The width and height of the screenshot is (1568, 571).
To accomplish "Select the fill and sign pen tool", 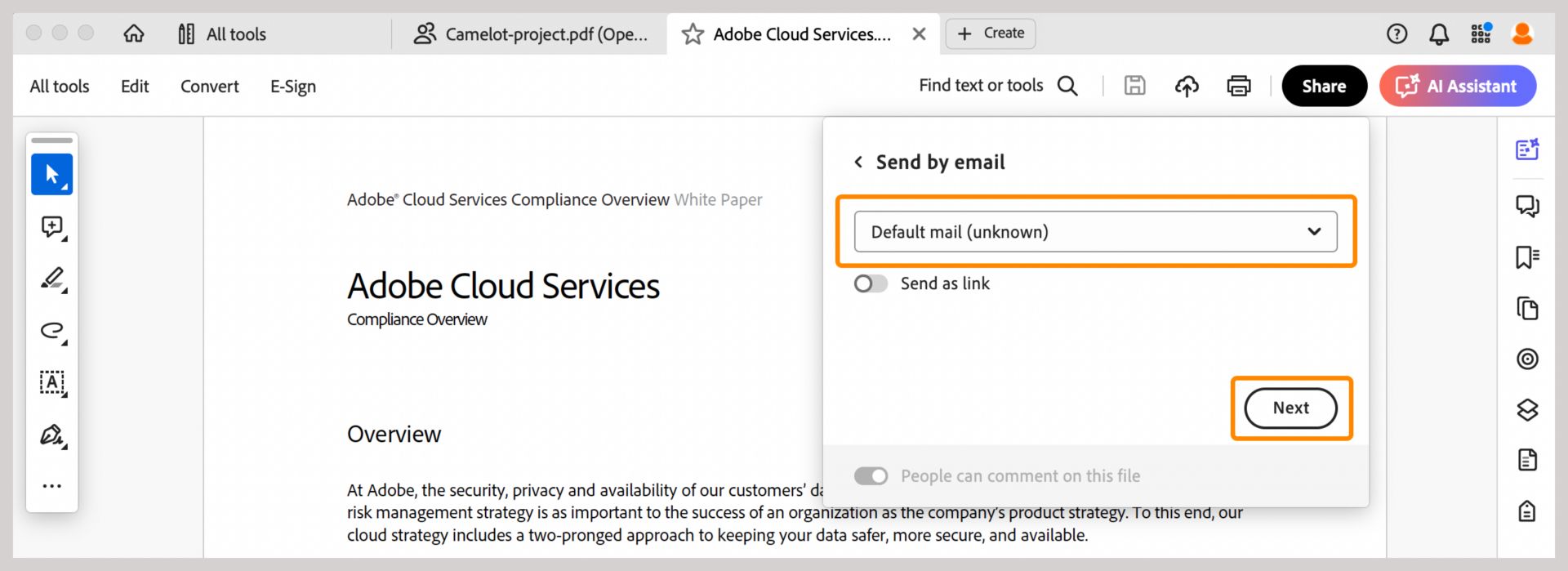I will pos(52,435).
